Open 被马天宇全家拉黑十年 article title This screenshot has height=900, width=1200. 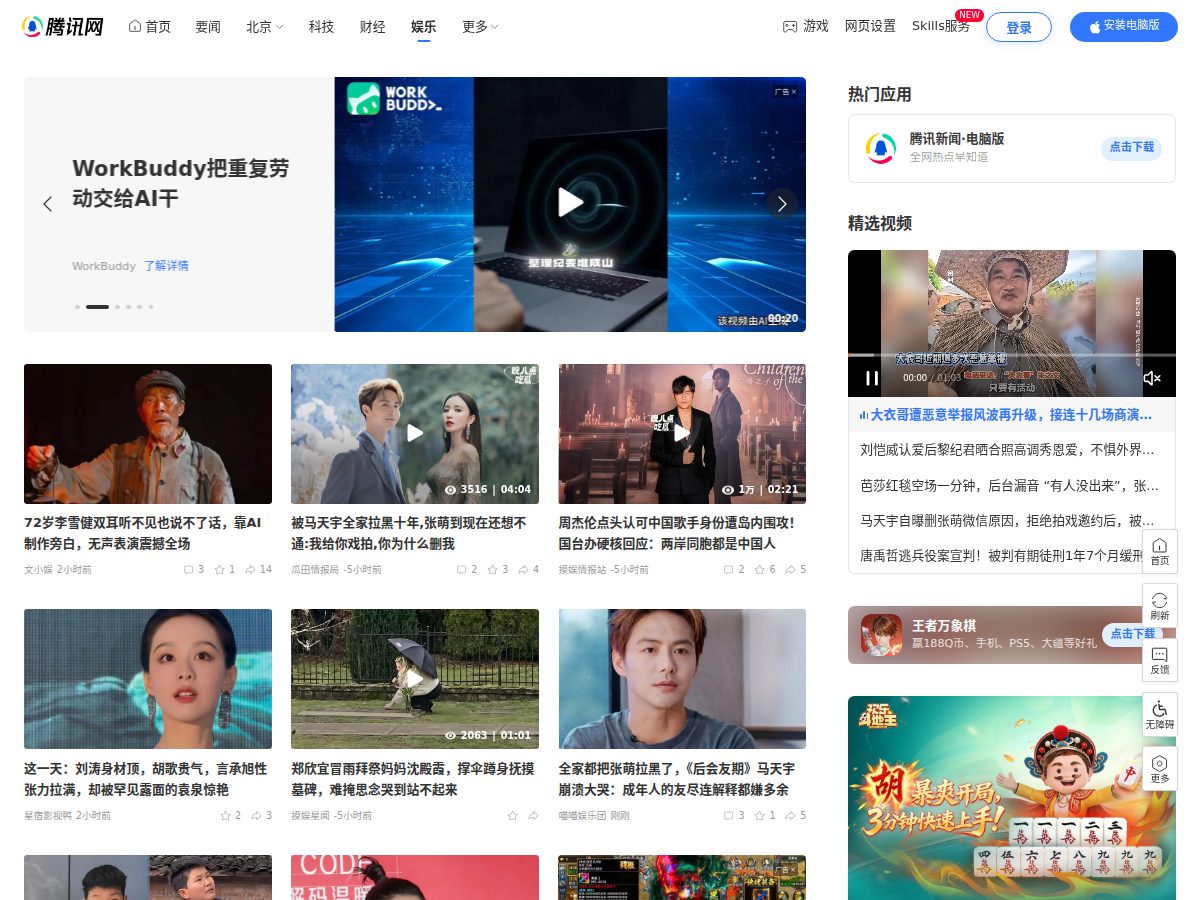[409, 533]
